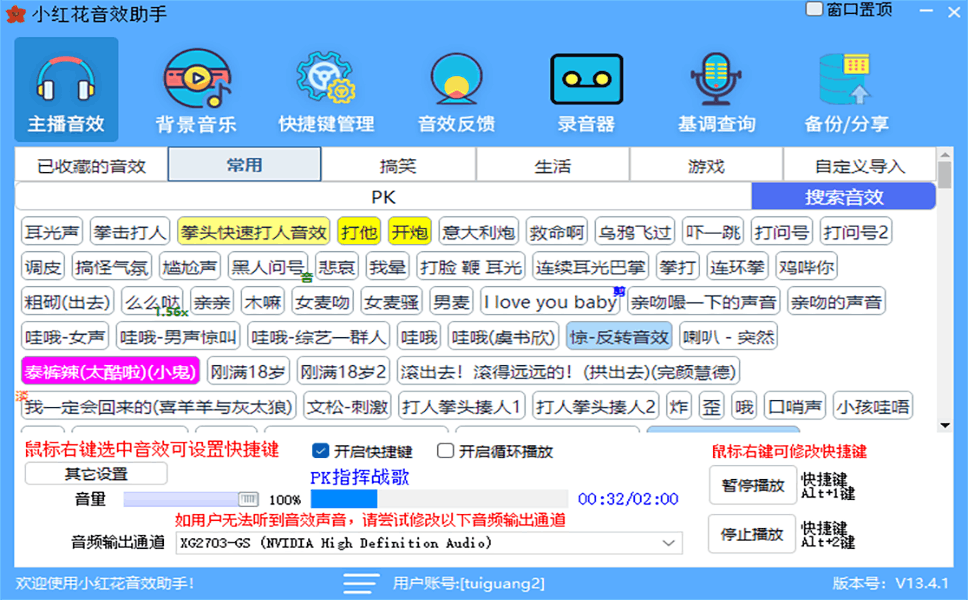Play 我一定会回来的 sound effect
The image size is (968, 600).
click(x=159, y=407)
